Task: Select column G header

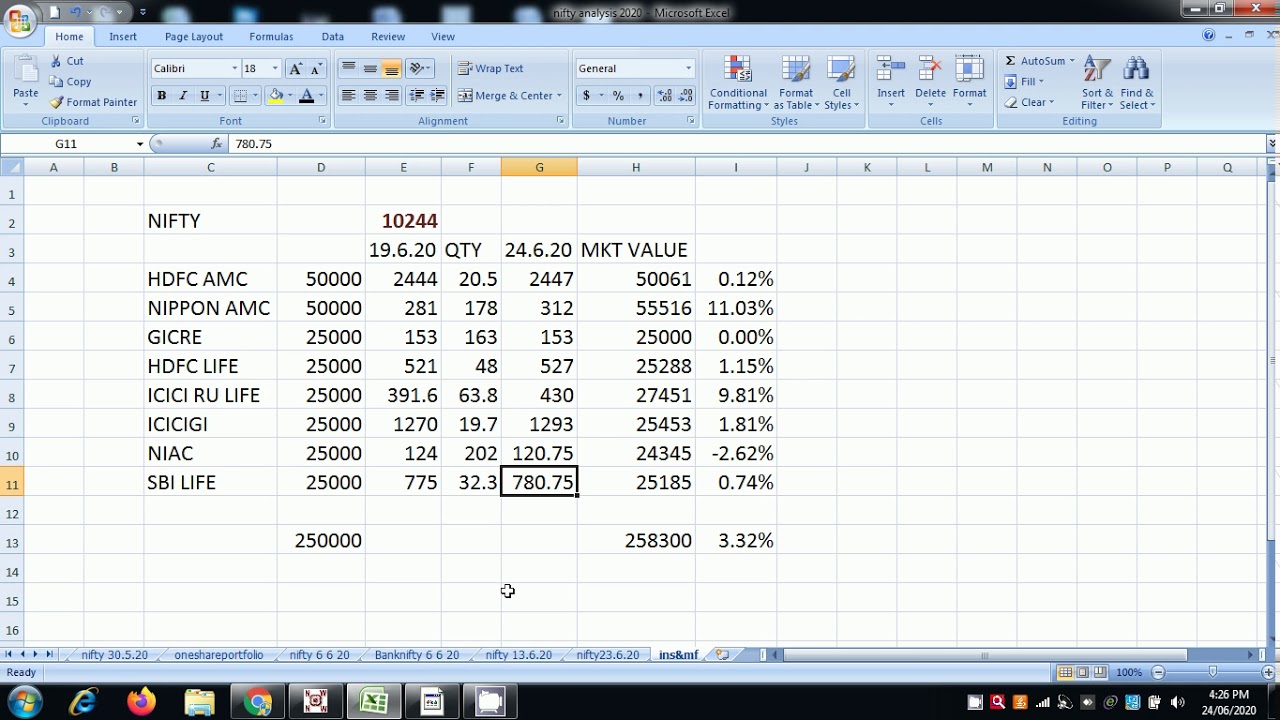Action: point(539,167)
